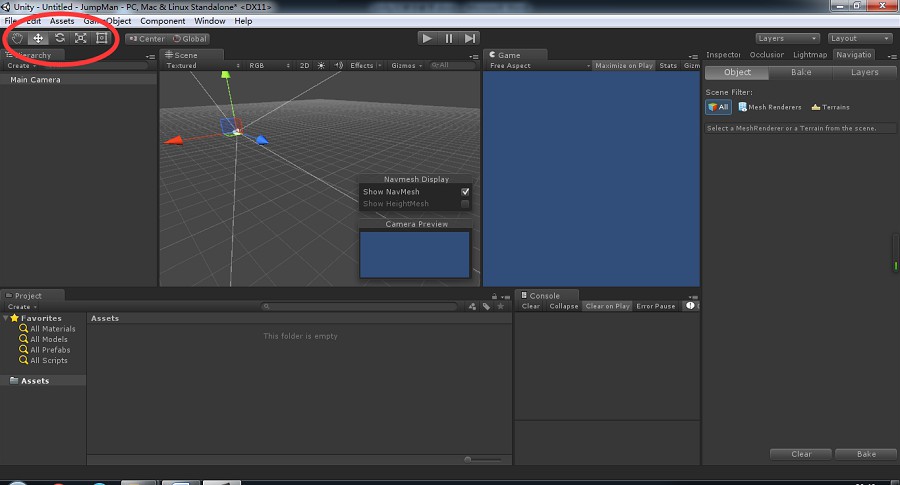Uncheck Show NavMesh checkbox
The image size is (900, 485).
click(465, 192)
